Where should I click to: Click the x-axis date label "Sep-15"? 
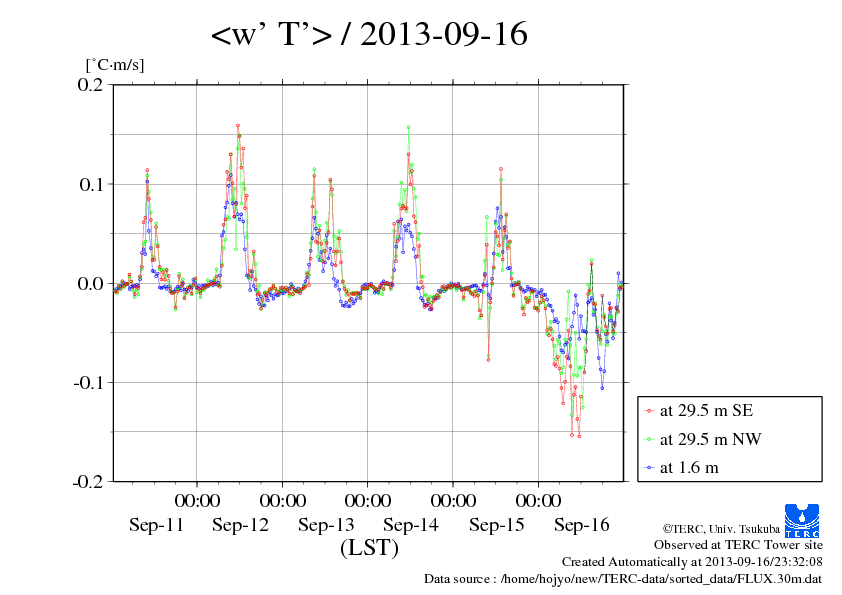pos(496,525)
